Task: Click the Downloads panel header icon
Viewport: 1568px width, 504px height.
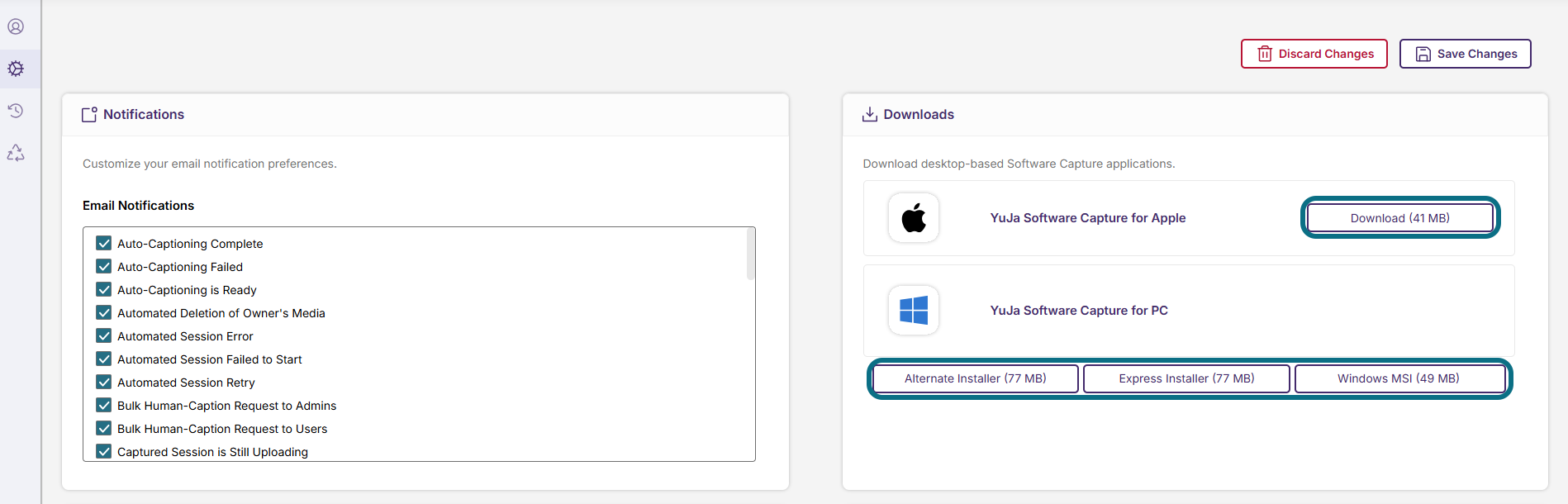Action: click(870, 115)
